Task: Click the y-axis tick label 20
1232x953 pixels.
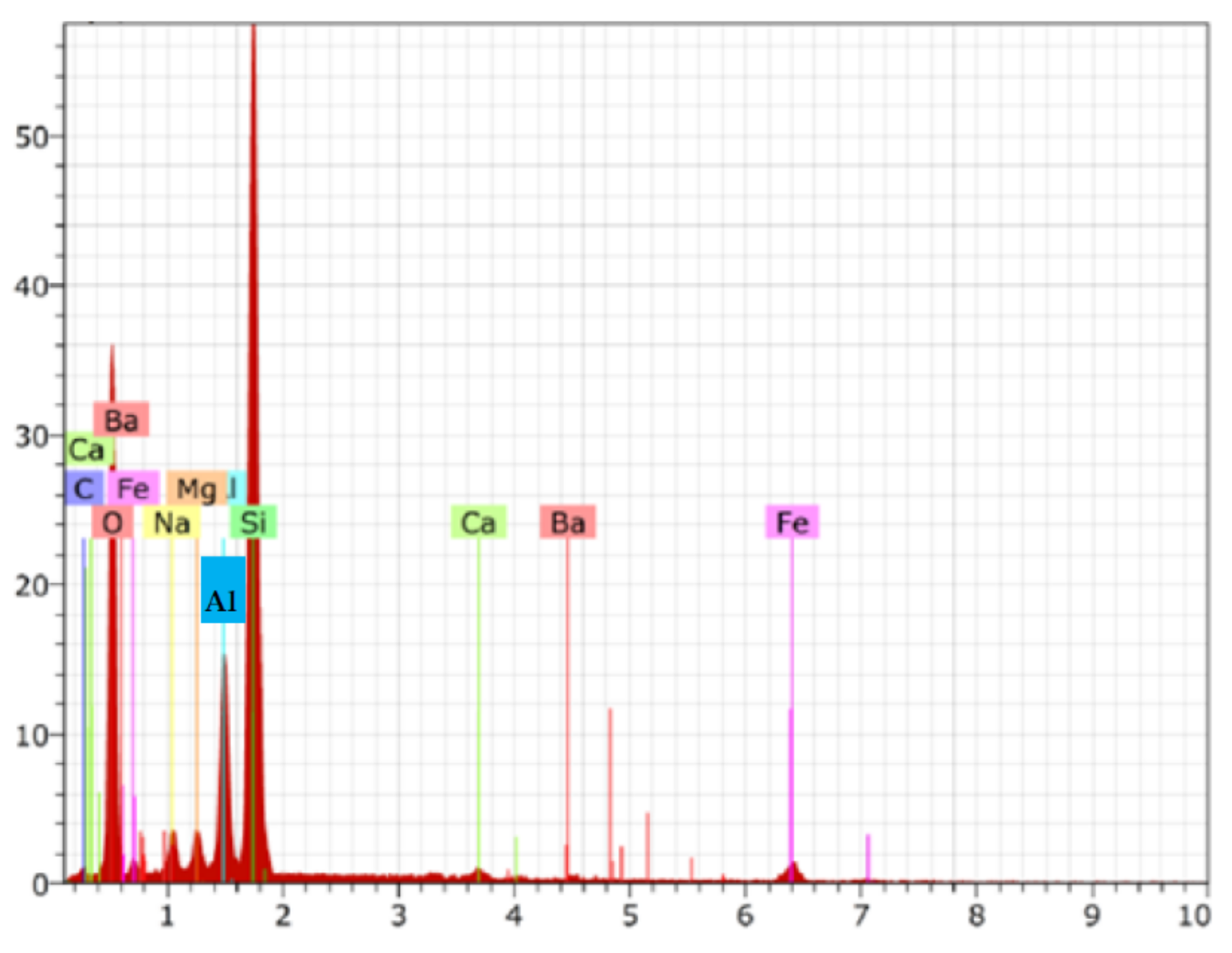Action: pos(31,586)
